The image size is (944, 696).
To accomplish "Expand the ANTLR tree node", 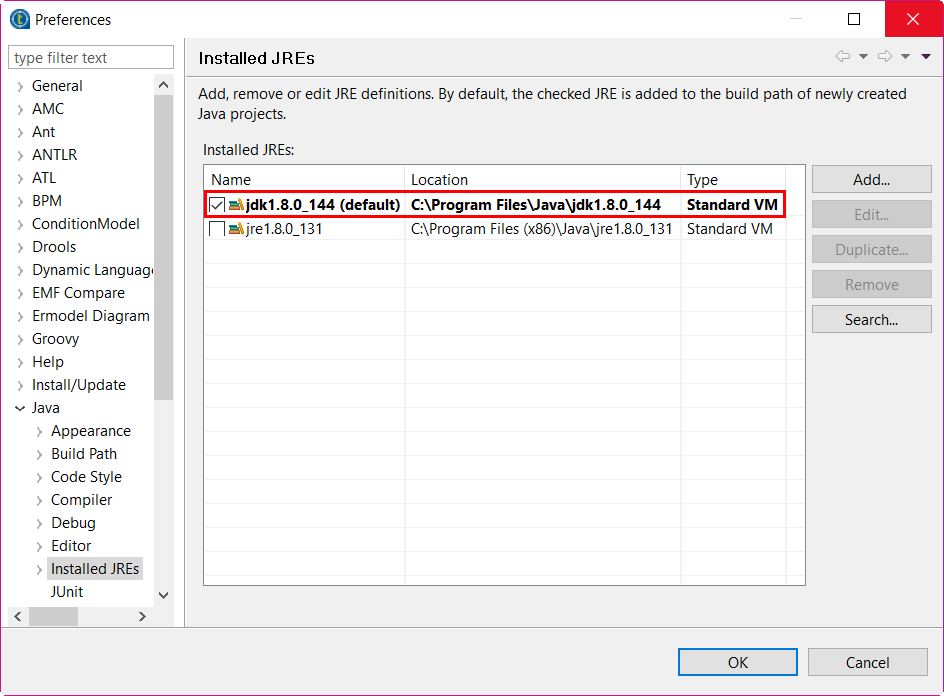I will (x=20, y=155).
